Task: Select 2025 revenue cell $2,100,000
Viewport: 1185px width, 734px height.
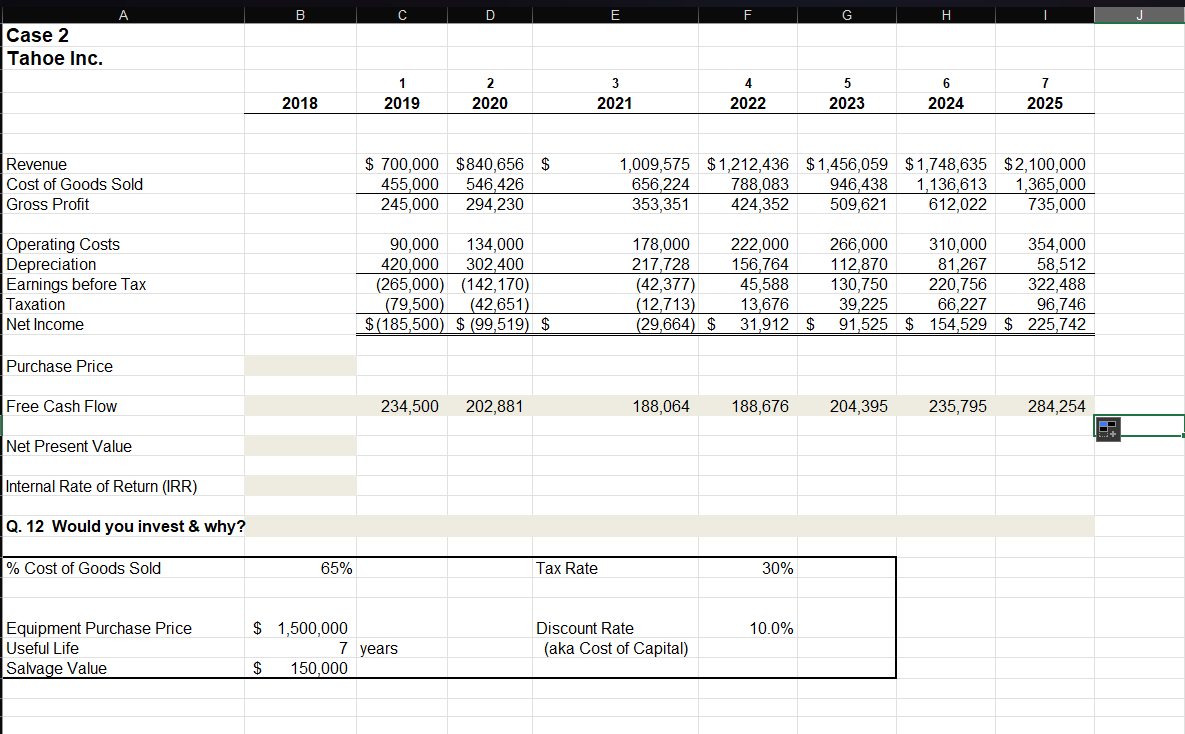Action: pos(1044,164)
